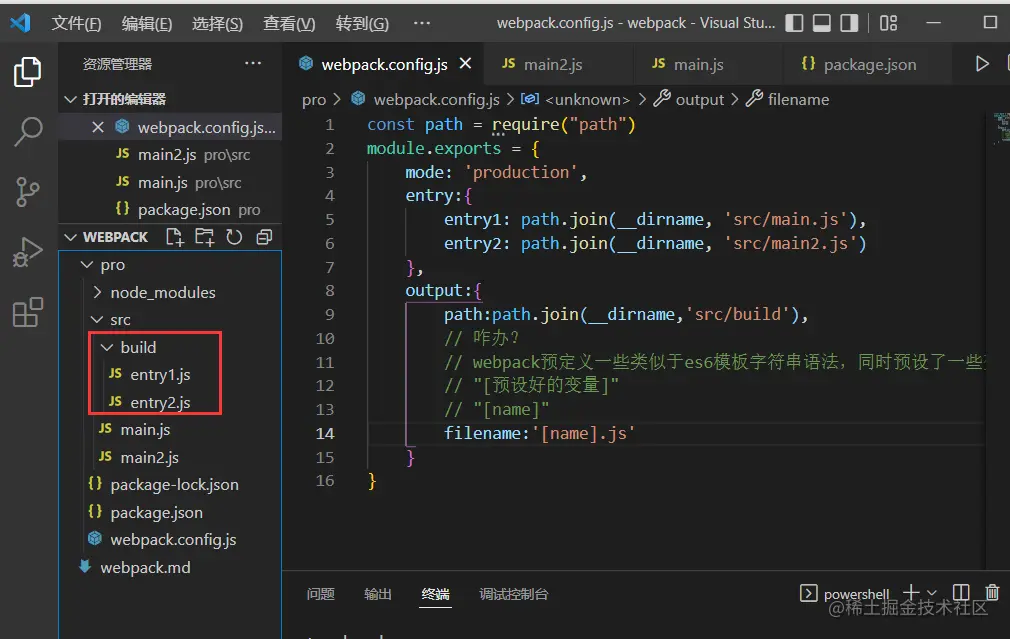The height and width of the screenshot is (639, 1010).
Task: Click the title bar overflow menu ellipsis
Action: coord(422,23)
